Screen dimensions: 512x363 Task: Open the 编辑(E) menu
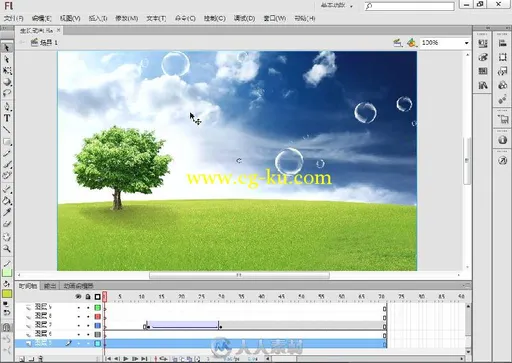pyautogui.click(x=41, y=18)
